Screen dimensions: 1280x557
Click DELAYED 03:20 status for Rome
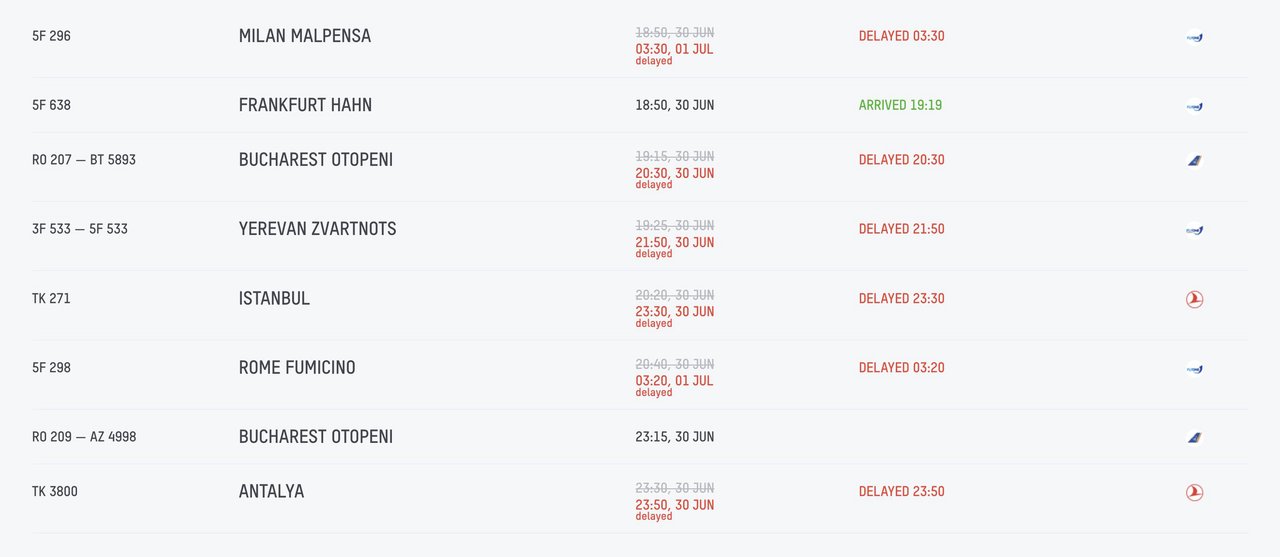click(901, 367)
